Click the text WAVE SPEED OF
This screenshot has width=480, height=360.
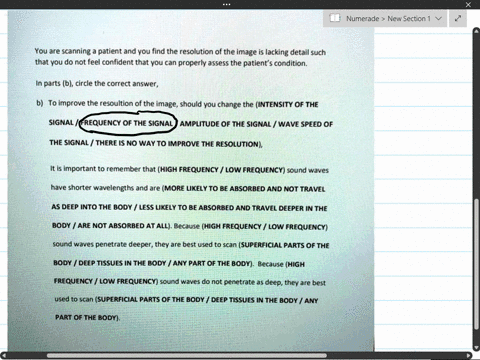(305, 124)
